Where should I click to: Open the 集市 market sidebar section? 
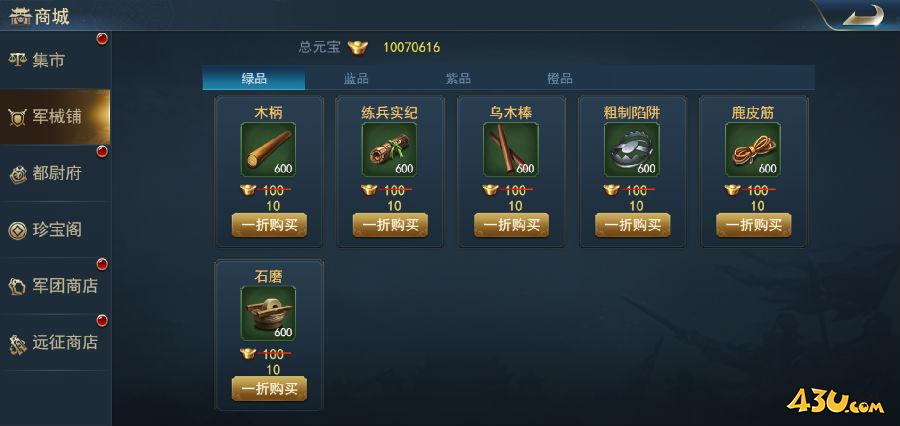[x=55, y=60]
